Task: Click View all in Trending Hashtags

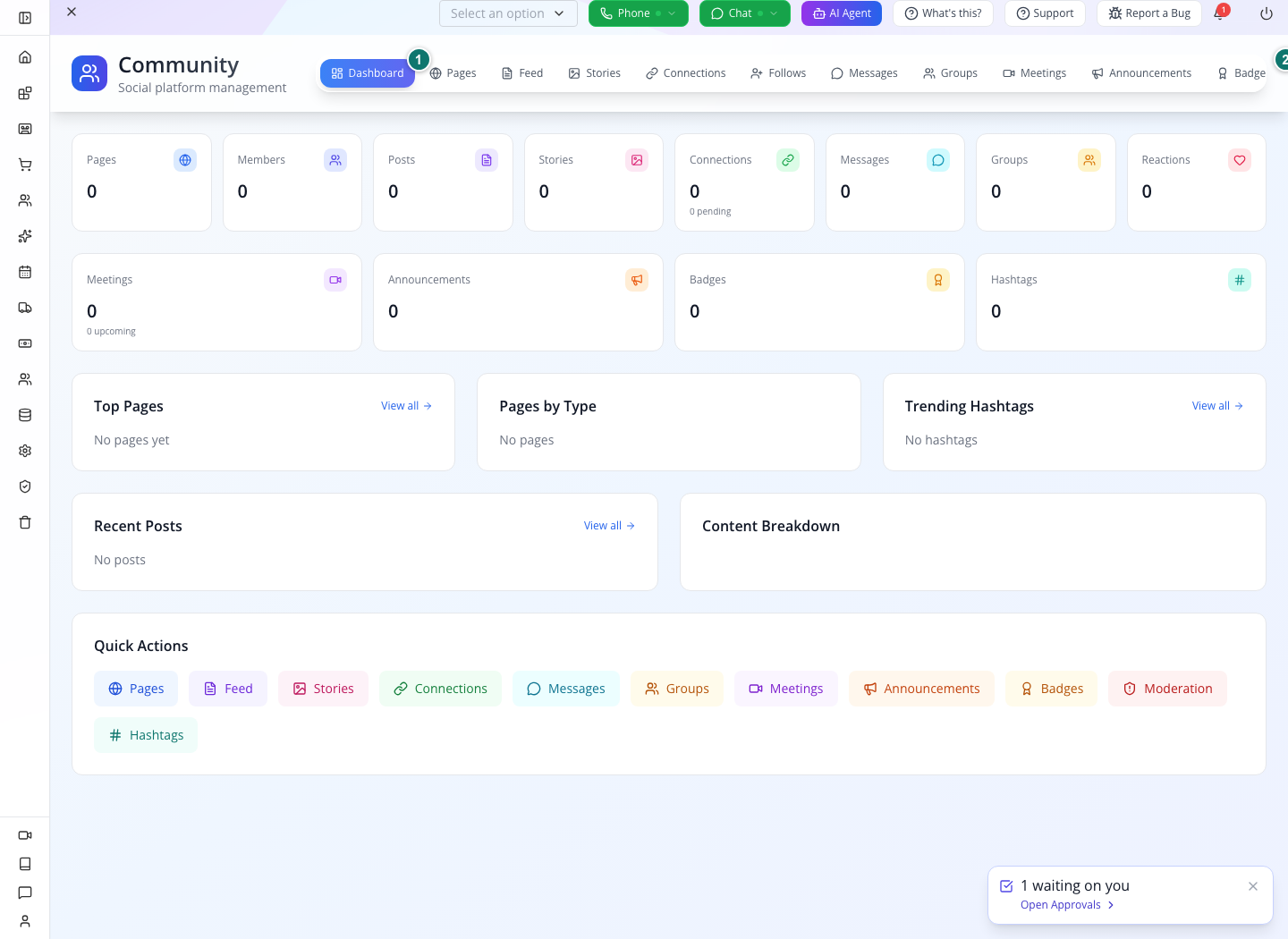Action: (1217, 406)
